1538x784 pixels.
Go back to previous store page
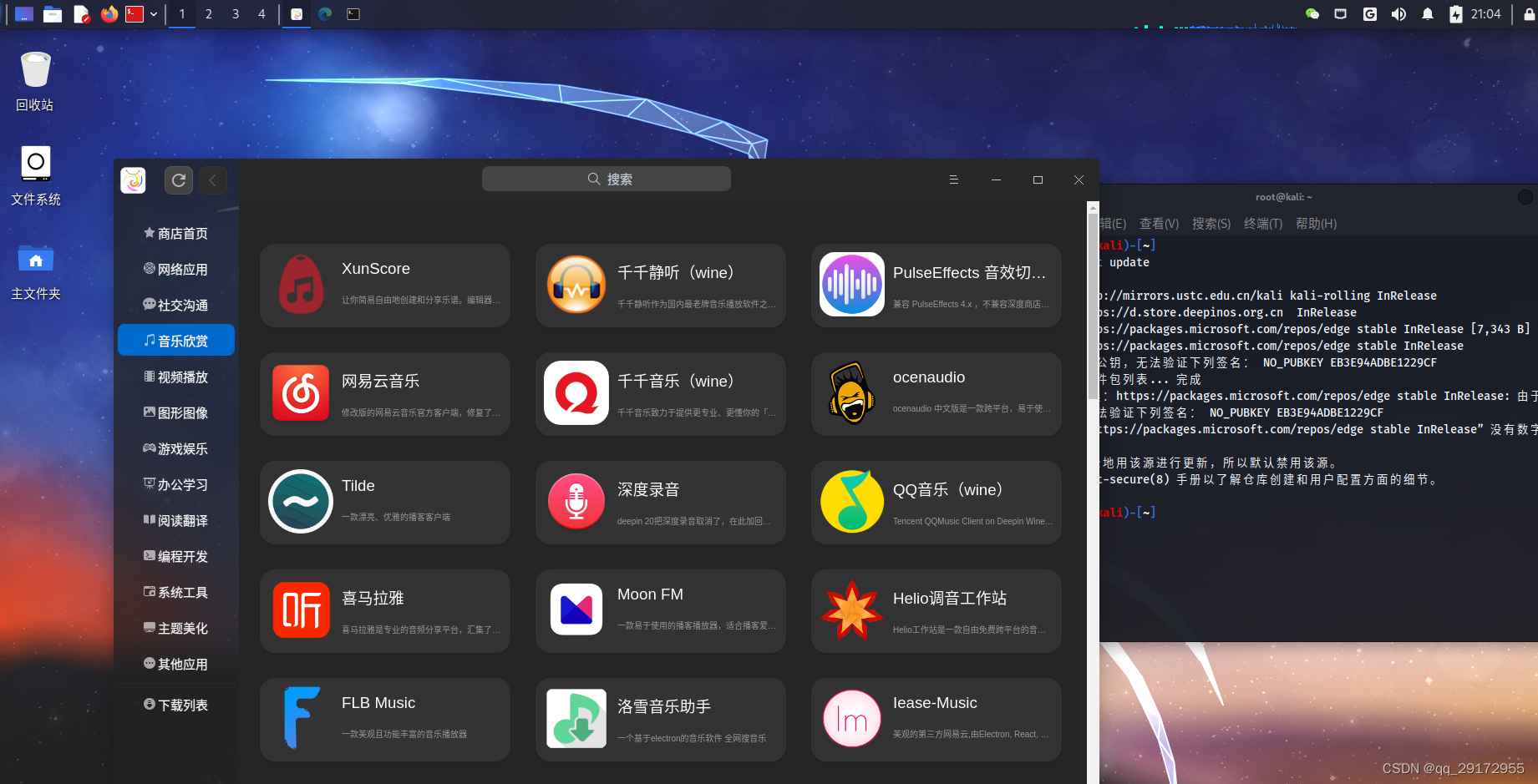[x=212, y=180]
